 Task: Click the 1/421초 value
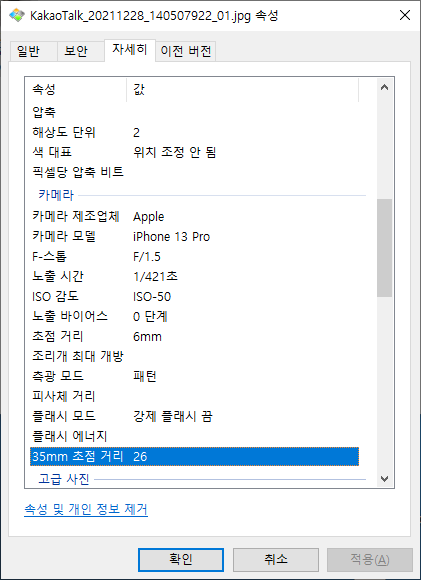tap(155, 276)
